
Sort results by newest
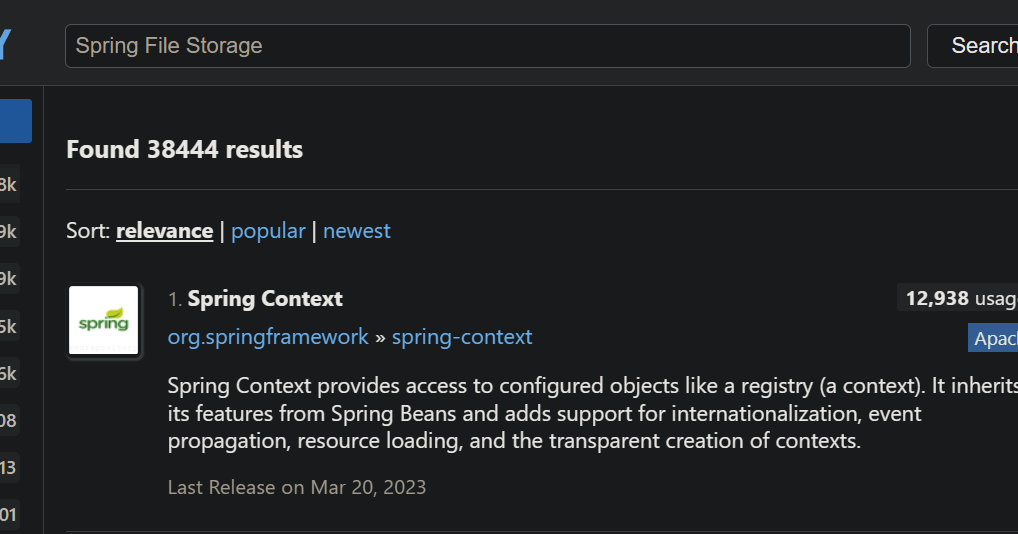pyautogui.click(x=356, y=231)
